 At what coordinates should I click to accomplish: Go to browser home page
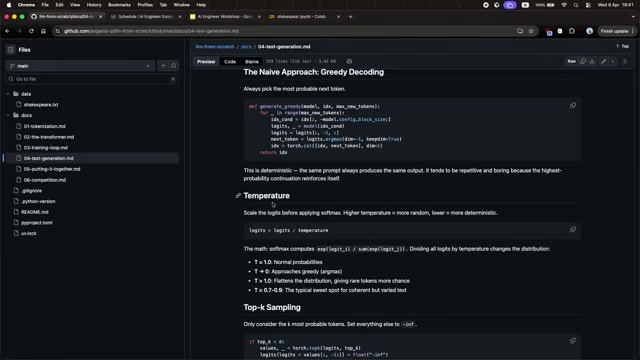tap(43, 31)
